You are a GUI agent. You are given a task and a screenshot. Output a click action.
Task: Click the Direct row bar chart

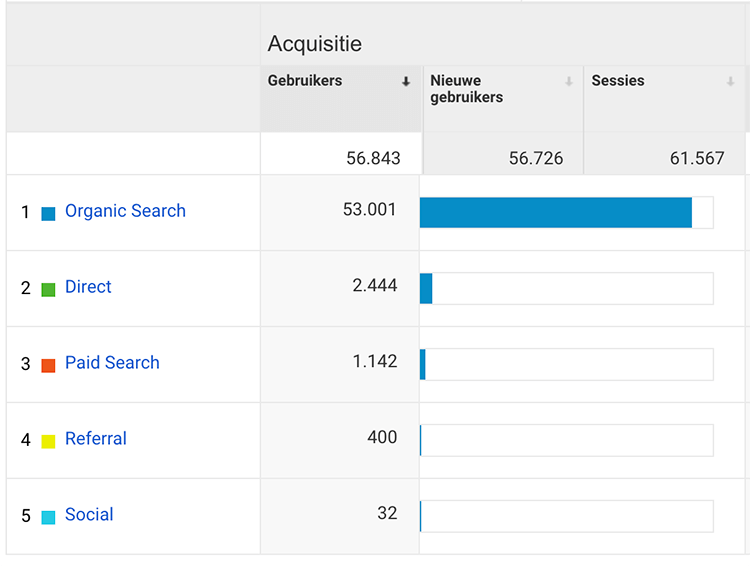click(x=566, y=289)
